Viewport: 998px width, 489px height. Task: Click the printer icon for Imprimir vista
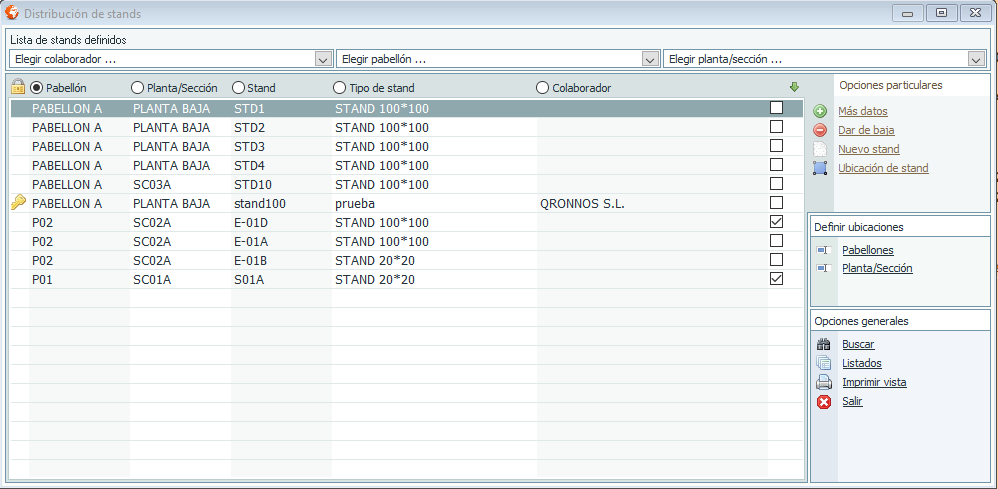(824, 382)
